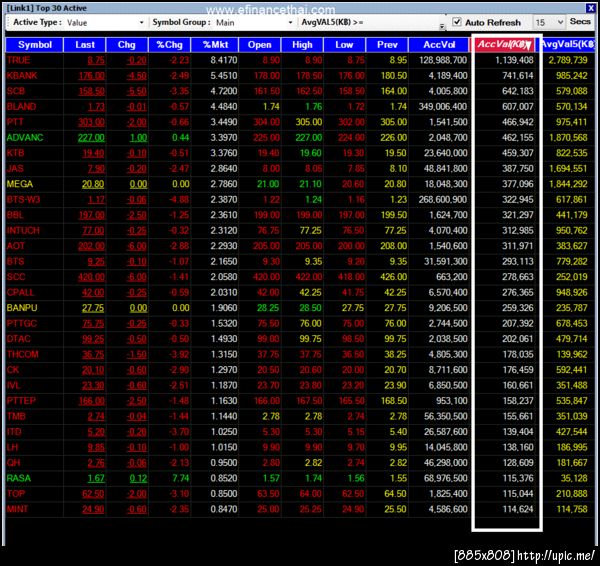
Task: Sort by the Open column header
Action: point(259,45)
